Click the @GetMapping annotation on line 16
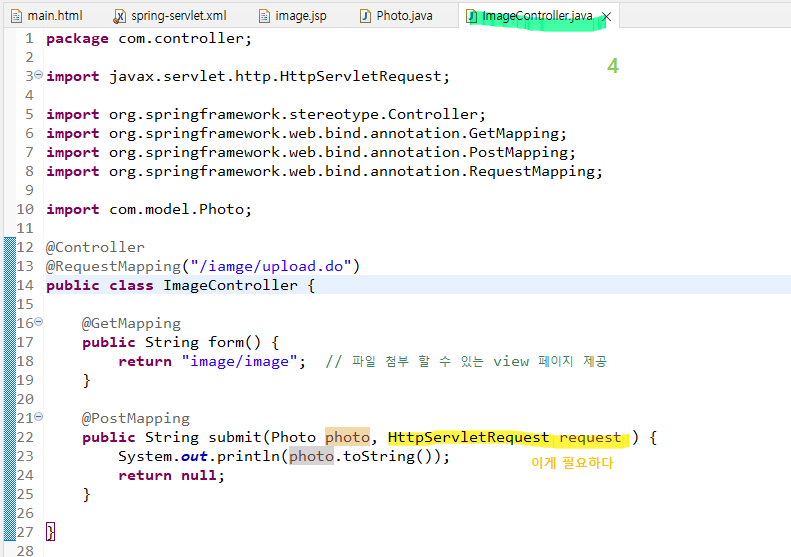Viewport: 791px width, 557px height. [131, 323]
